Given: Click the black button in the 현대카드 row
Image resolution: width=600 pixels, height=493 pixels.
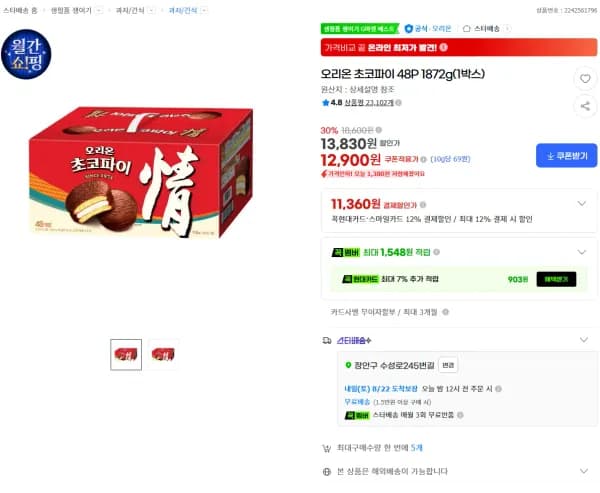Looking at the screenshot, I should point(556,279).
